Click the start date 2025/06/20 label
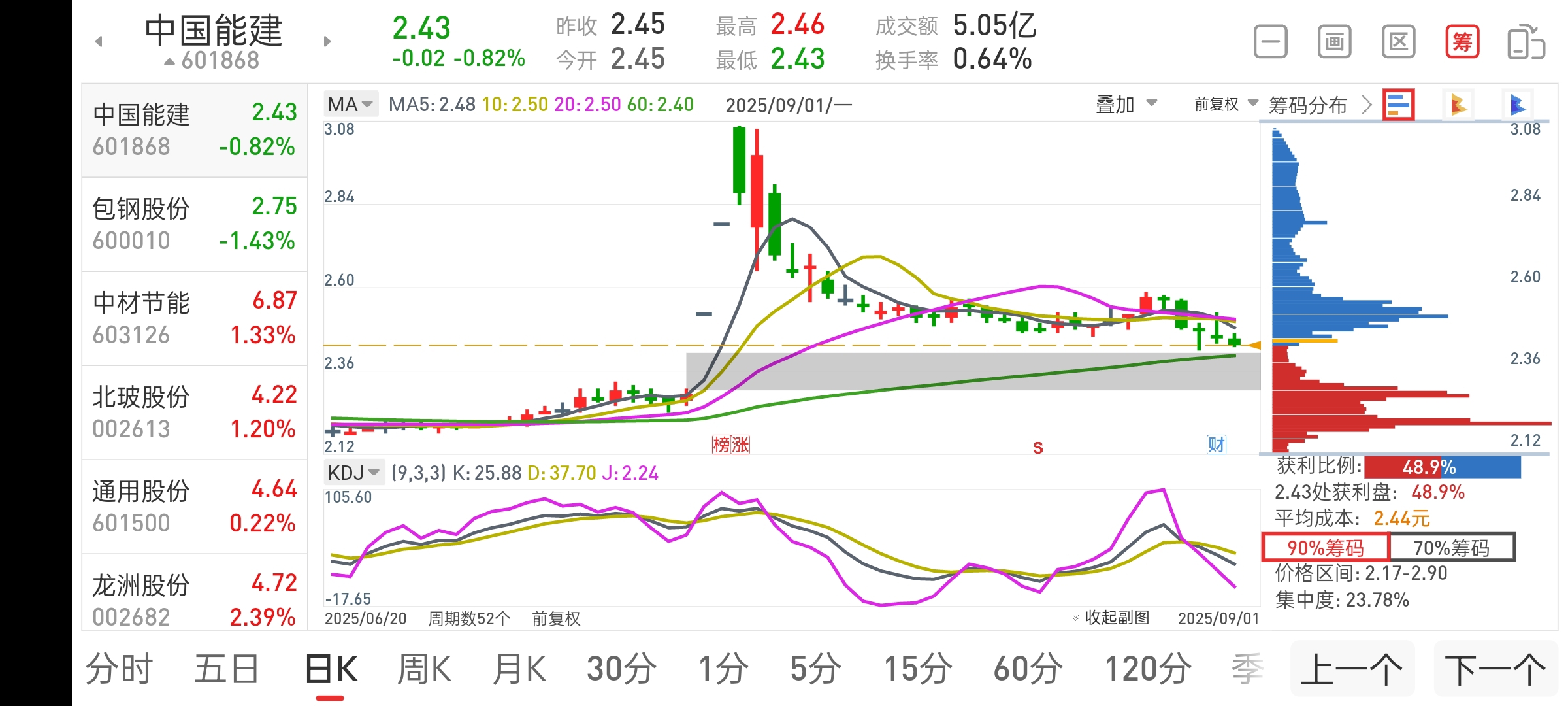Image resolution: width=1568 pixels, height=706 pixels. point(365,618)
